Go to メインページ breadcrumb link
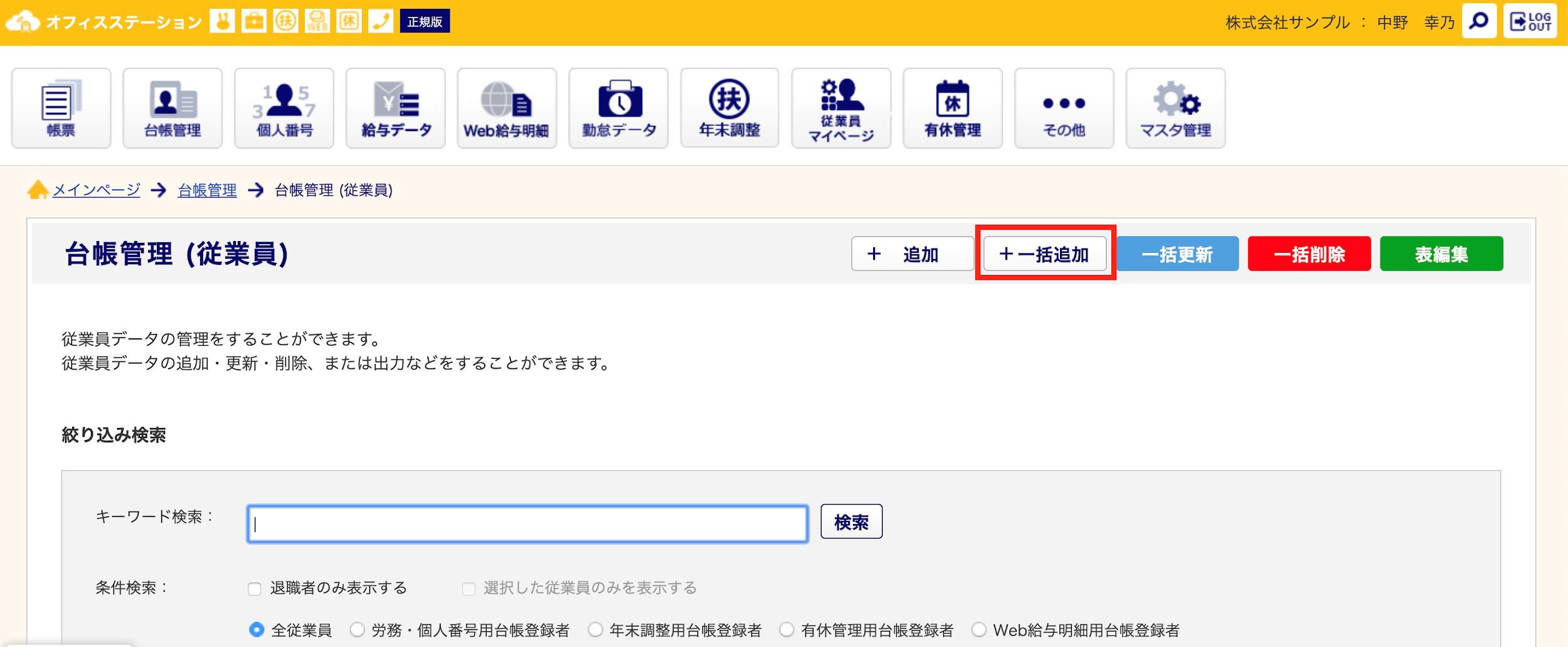Image resolution: width=1568 pixels, height=647 pixels. pyautogui.click(x=96, y=190)
